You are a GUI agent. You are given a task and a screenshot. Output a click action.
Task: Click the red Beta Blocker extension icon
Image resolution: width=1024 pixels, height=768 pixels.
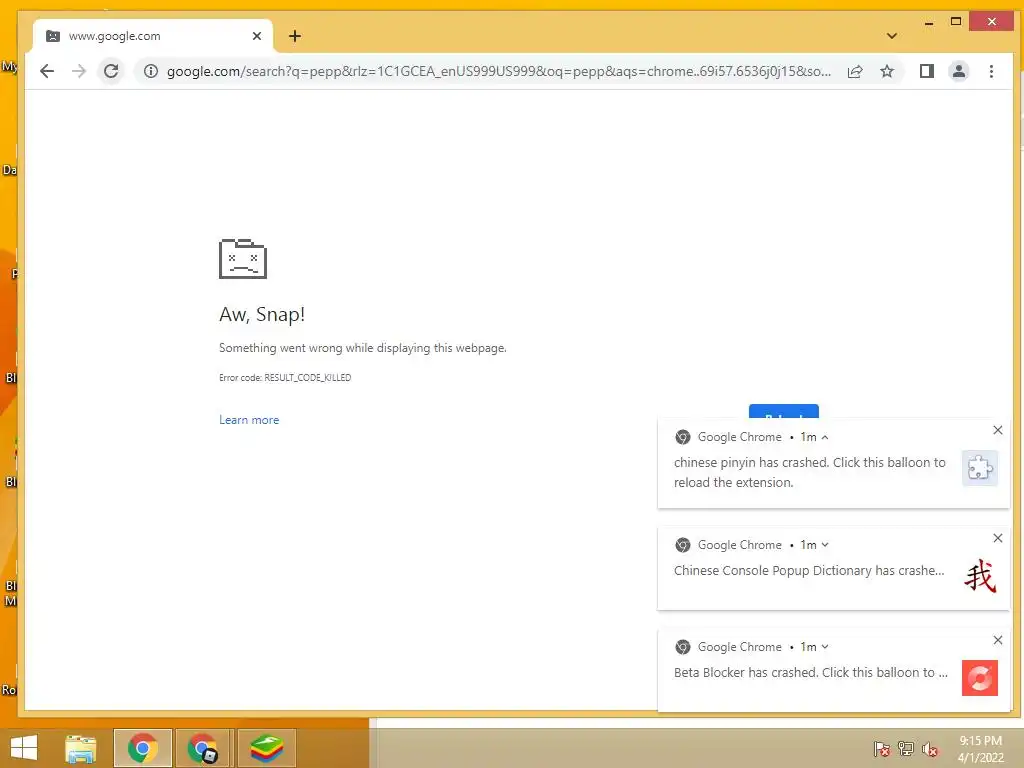coord(980,678)
